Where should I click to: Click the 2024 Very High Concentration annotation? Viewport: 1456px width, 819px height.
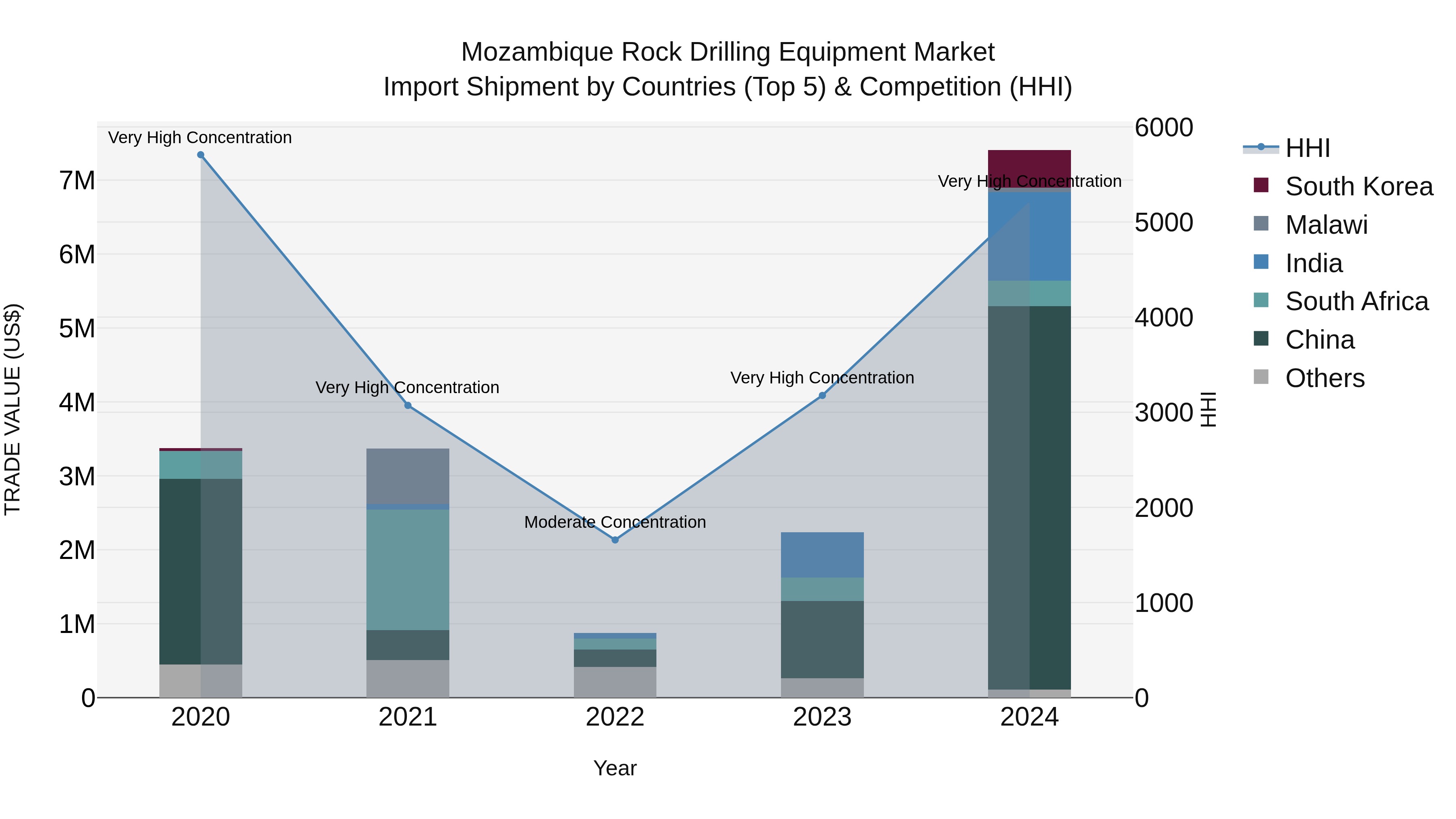coord(1029,182)
